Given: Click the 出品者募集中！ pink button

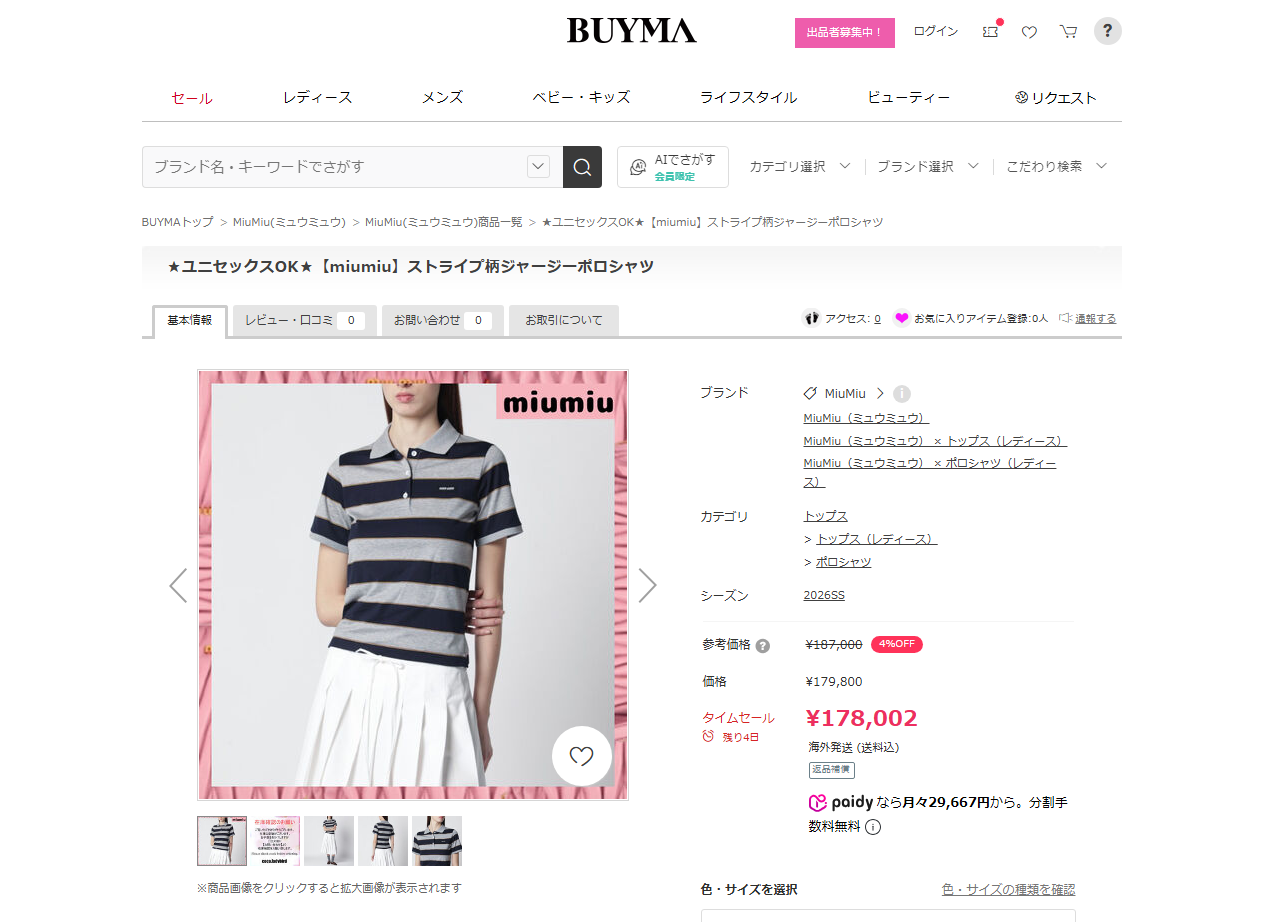Looking at the screenshot, I should [x=845, y=32].
